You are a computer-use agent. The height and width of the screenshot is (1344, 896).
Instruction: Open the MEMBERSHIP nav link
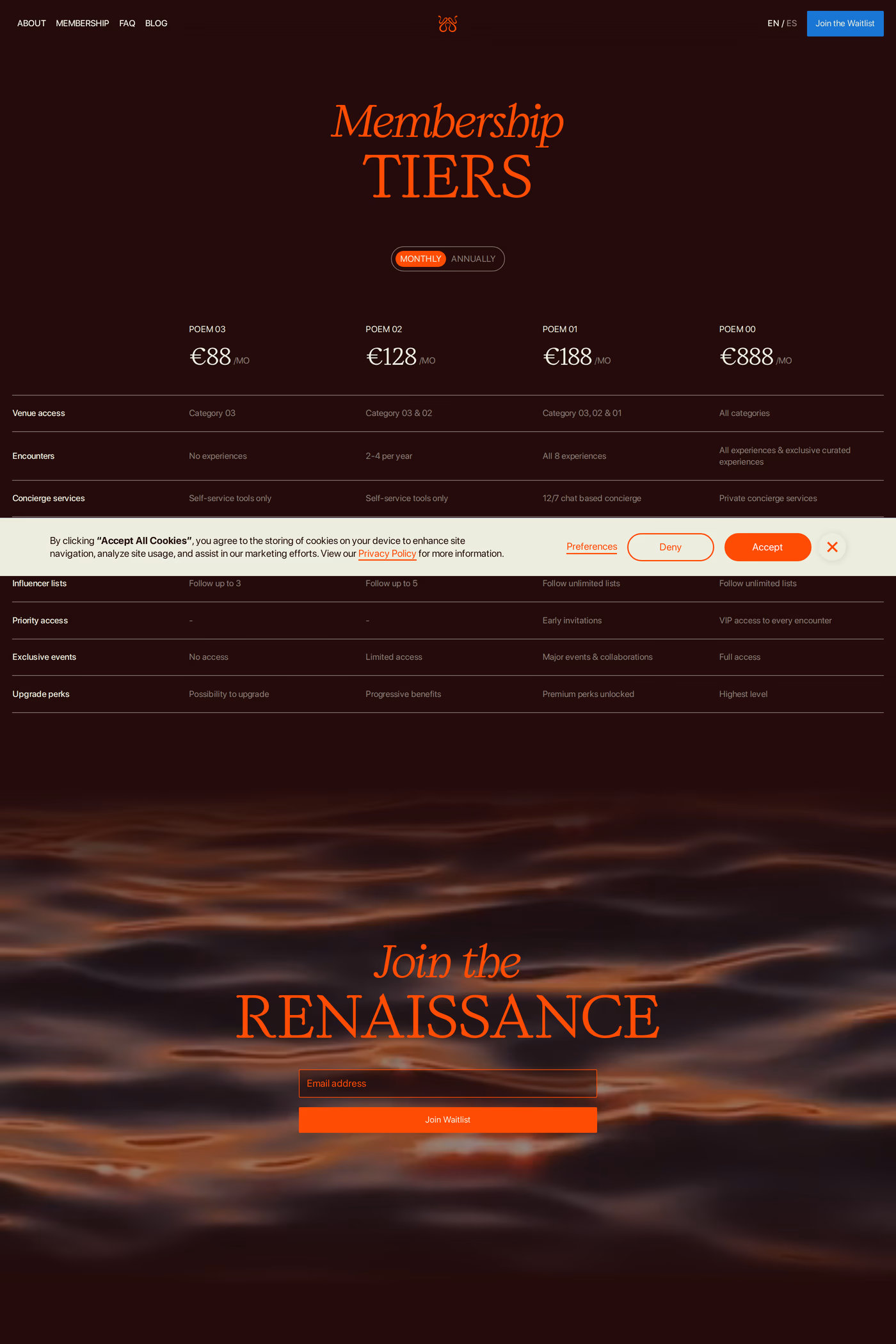click(x=83, y=24)
